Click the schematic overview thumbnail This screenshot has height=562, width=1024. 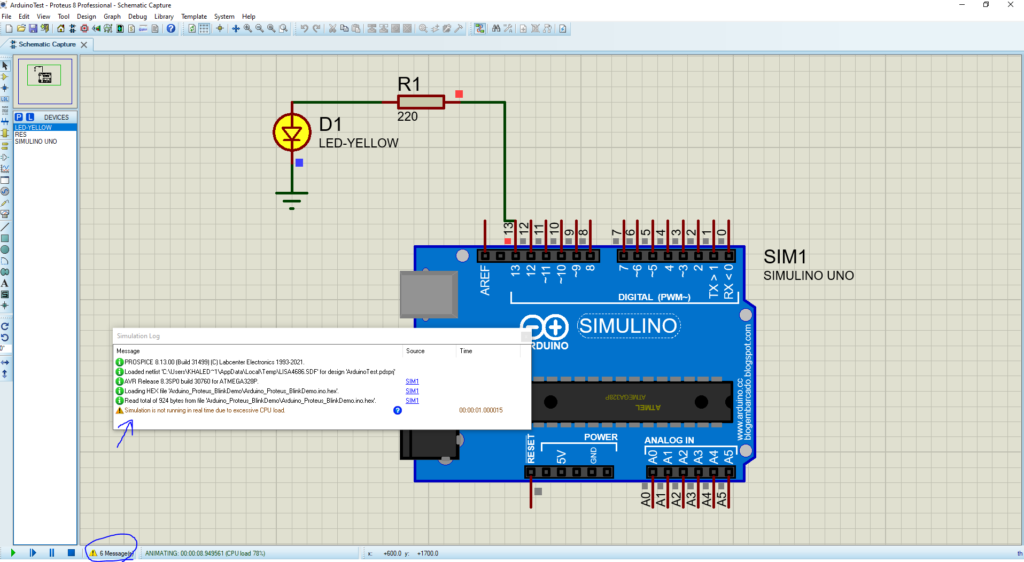pos(44,75)
